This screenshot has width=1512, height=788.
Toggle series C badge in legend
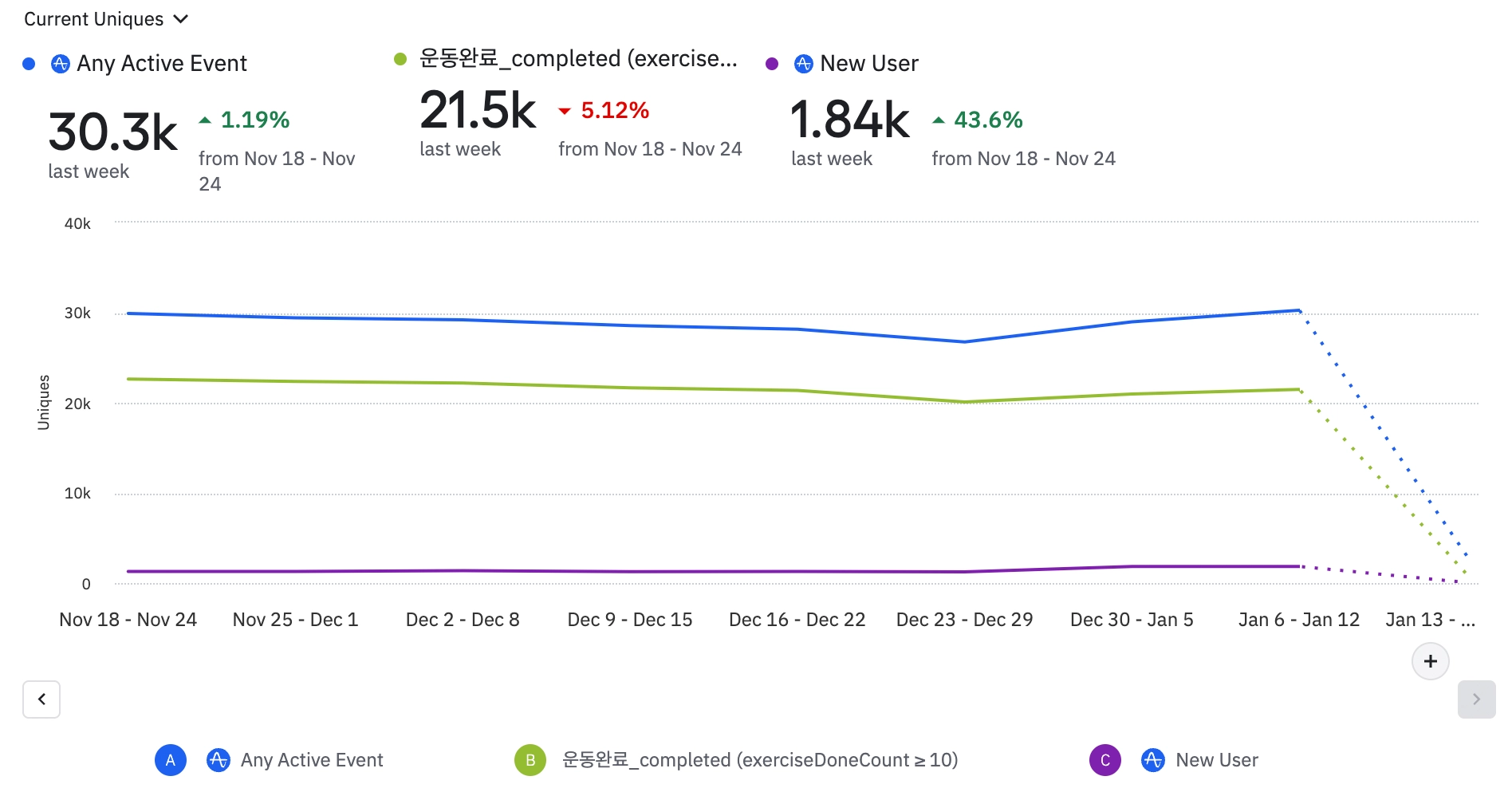[1105, 760]
